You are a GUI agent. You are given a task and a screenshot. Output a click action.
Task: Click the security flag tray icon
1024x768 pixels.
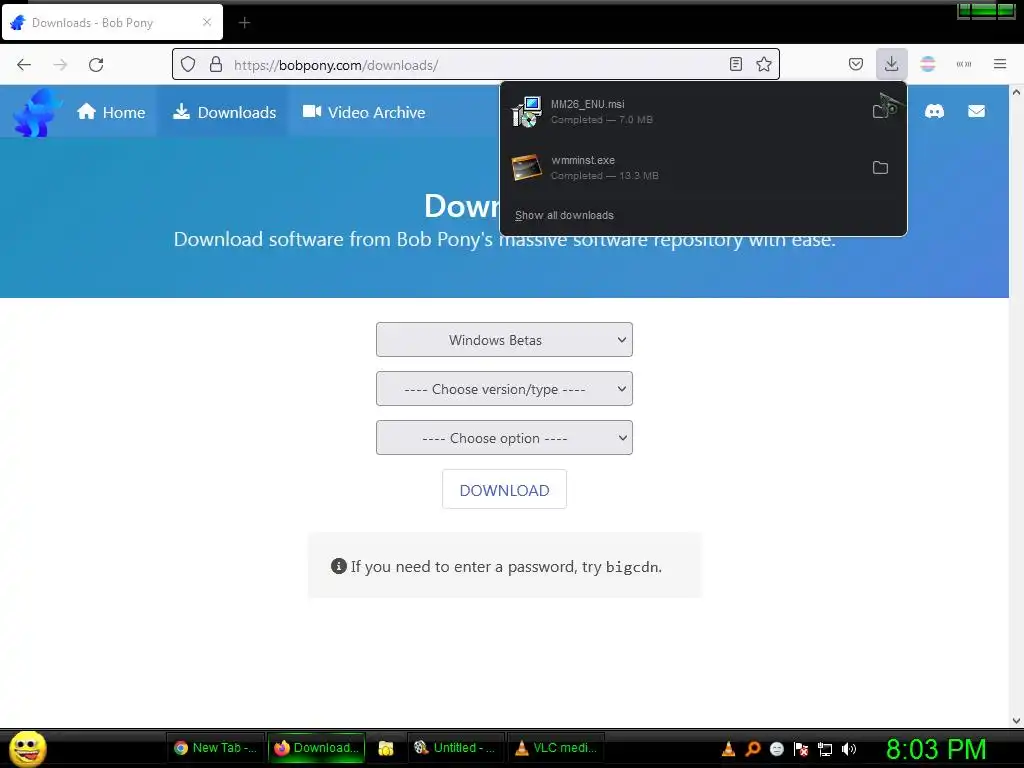801,749
